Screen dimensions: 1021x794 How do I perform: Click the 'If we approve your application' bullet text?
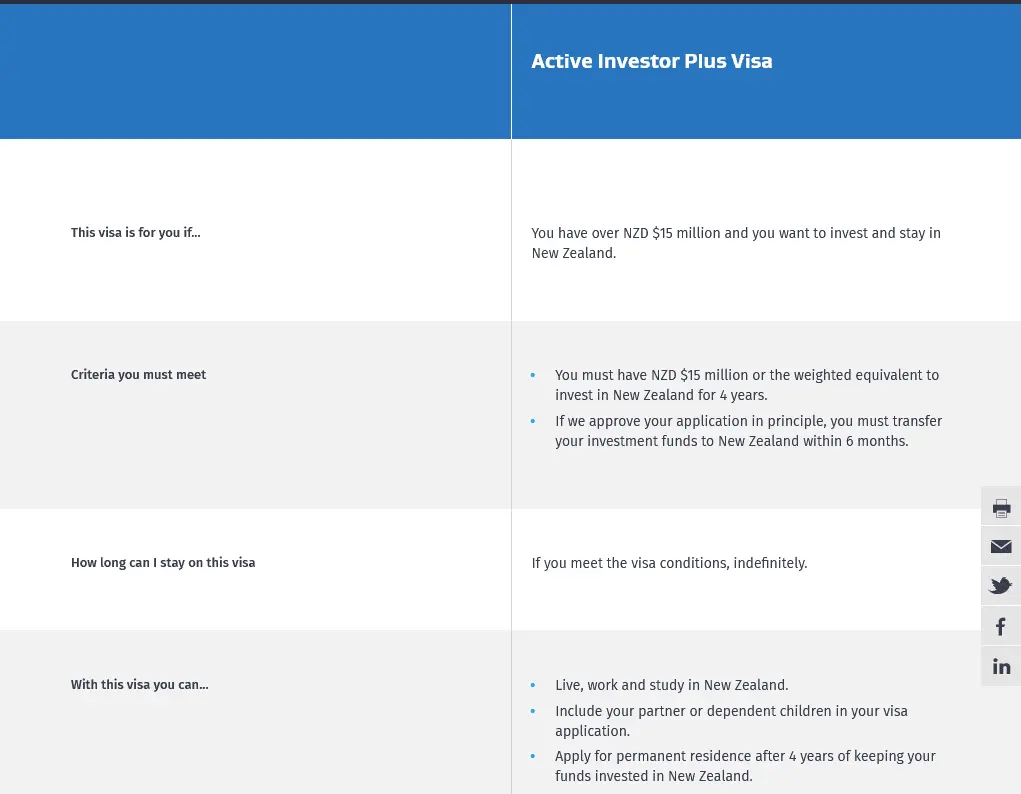tap(748, 431)
